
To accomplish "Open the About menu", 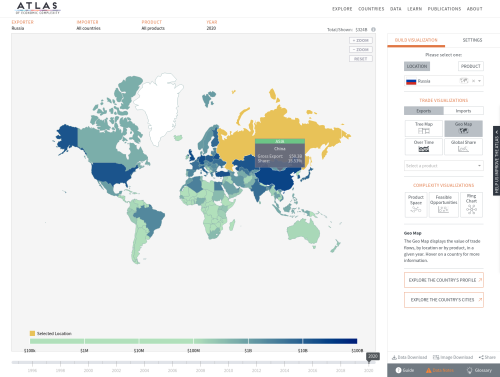I will click(475, 9).
